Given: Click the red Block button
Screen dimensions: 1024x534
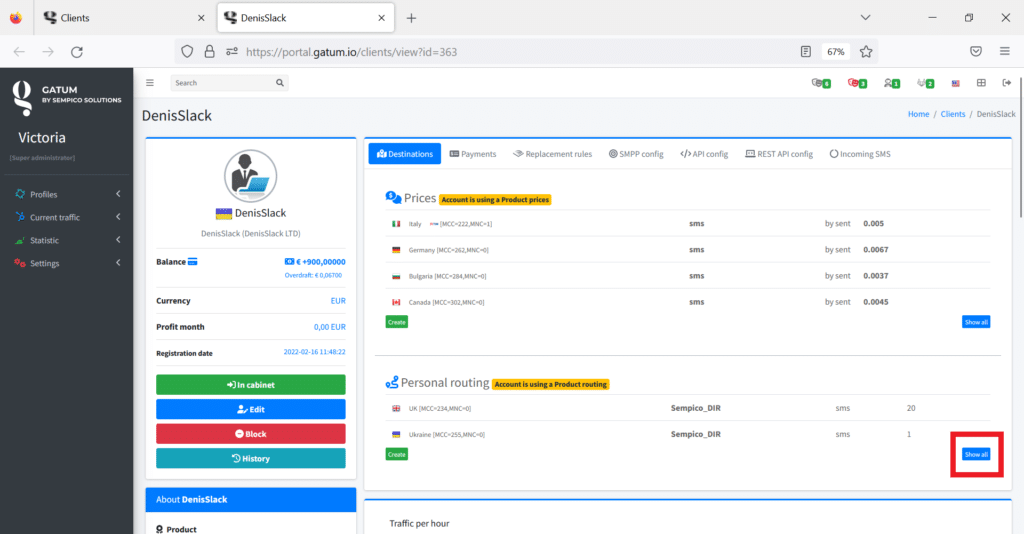Looking at the screenshot, I should pyautogui.click(x=251, y=433).
